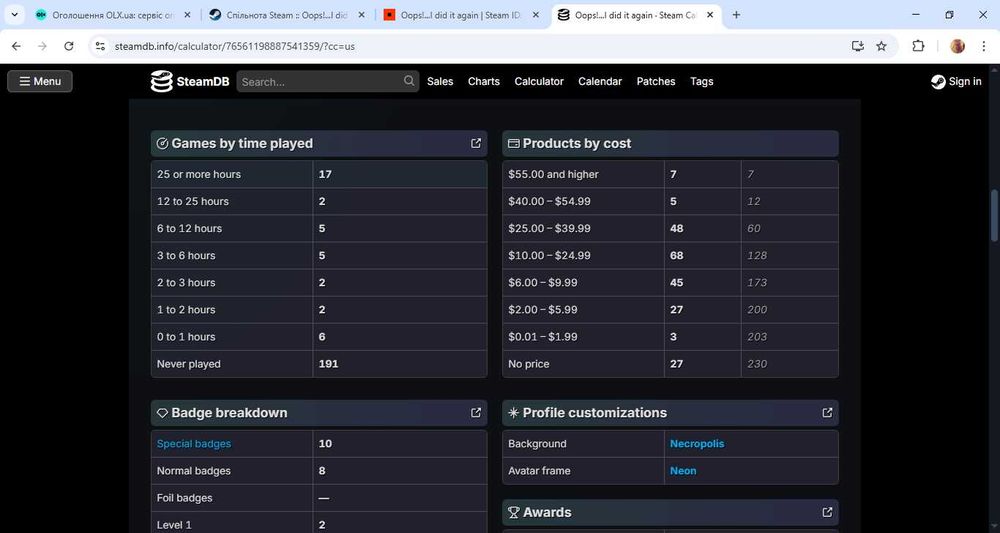Close the active SteamDB calculator tab
The width and height of the screenshot is (1000, 533).
pyautogui.click(x=710, y=15)
